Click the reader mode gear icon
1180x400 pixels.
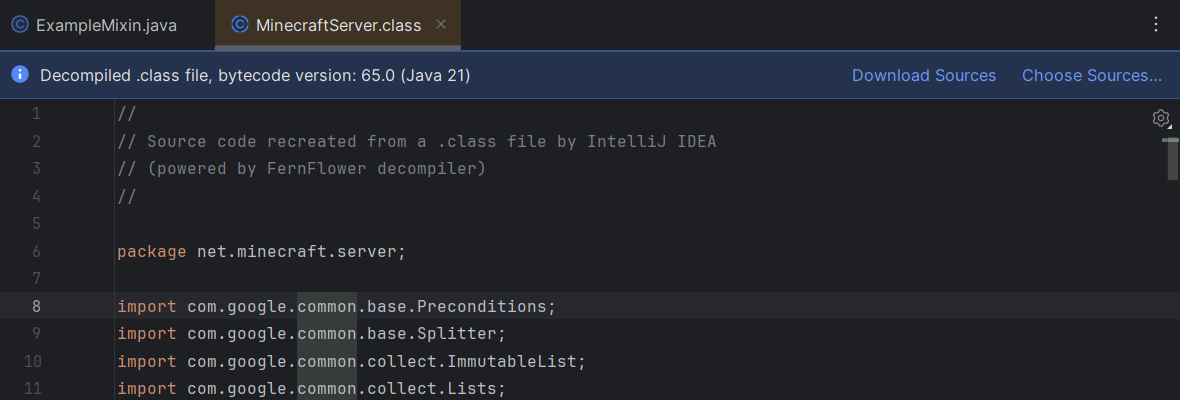[1161, 119]
